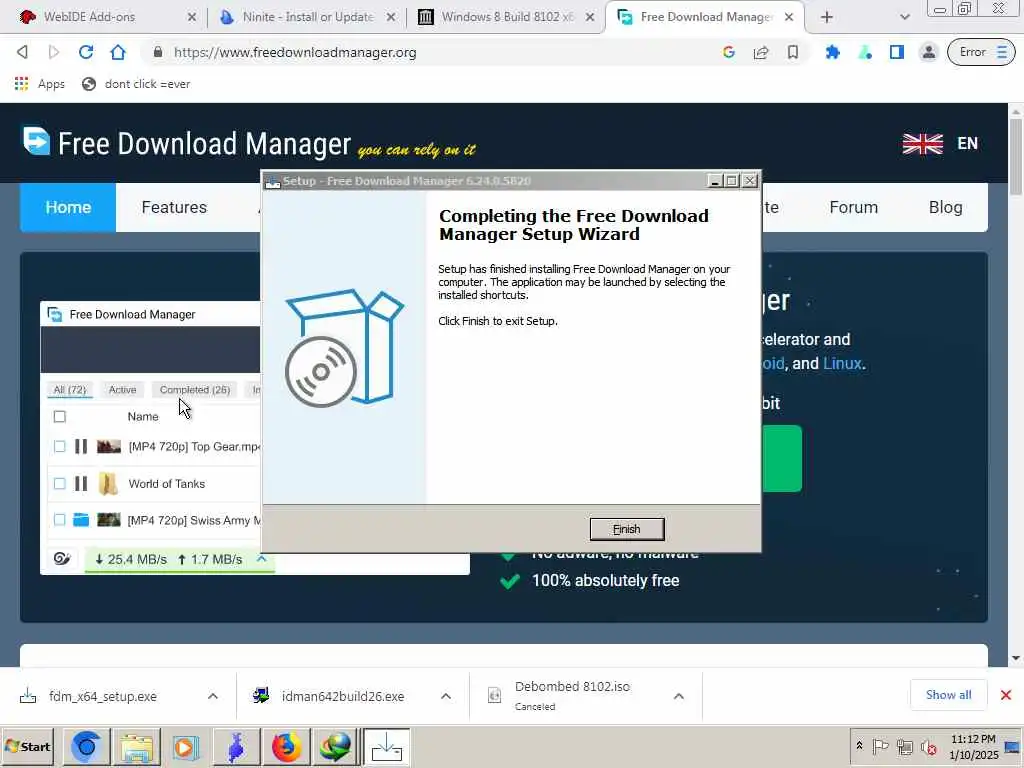The height and width of the screenshot is (768, 1024).
Task: Open media player taskbar icon
Action: (x=185, y=746)
